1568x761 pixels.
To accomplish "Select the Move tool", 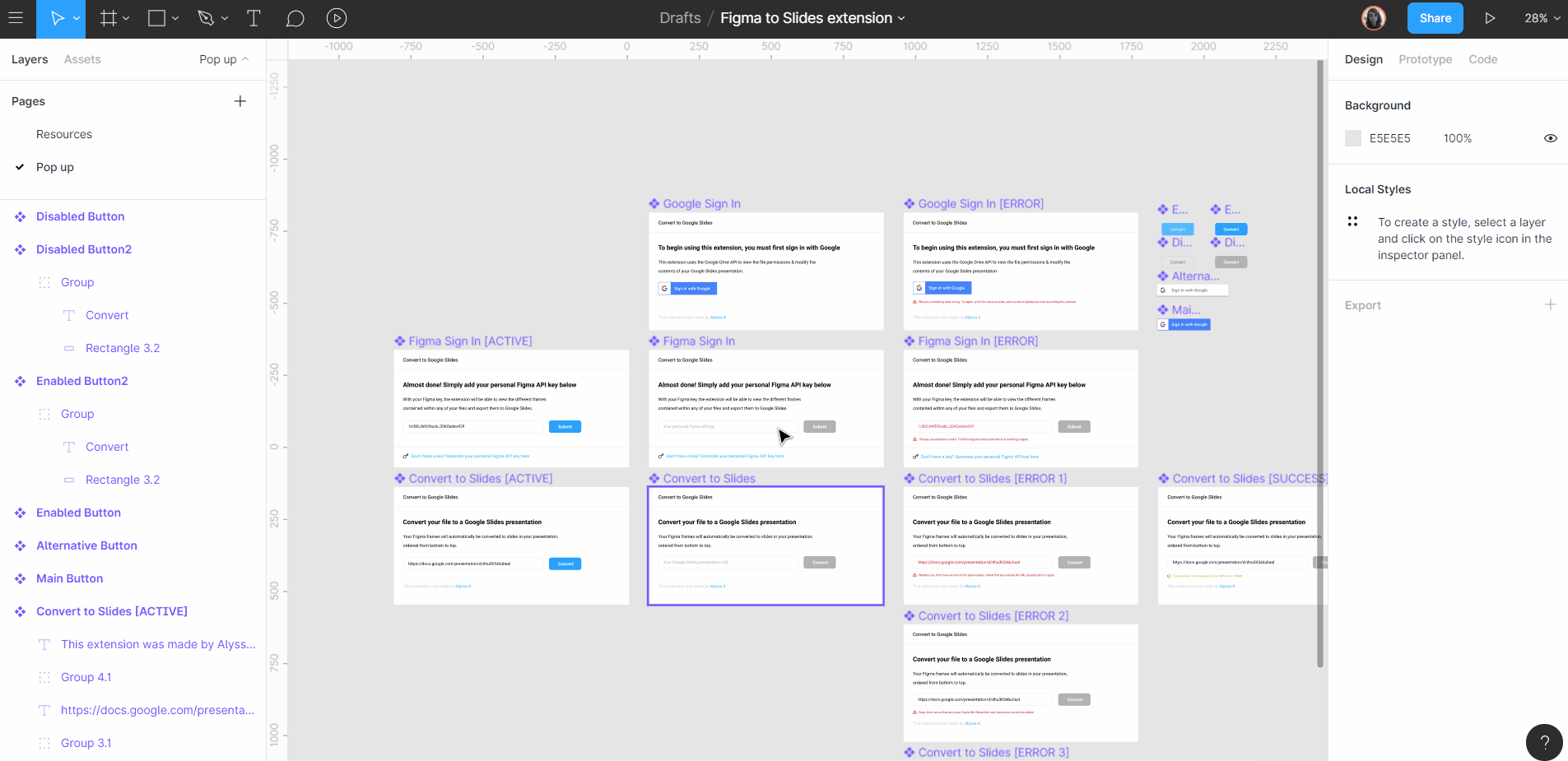I will click(x=57, y=18).
